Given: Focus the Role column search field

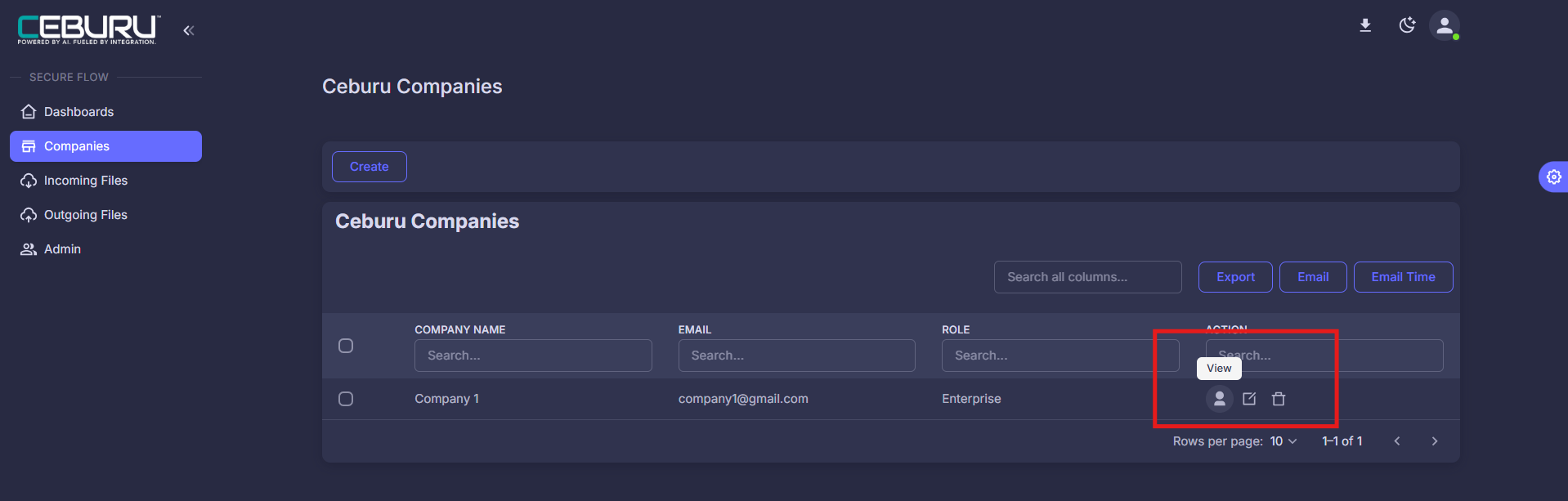Looking at the screenshot, I should [x=1060, y=356].
